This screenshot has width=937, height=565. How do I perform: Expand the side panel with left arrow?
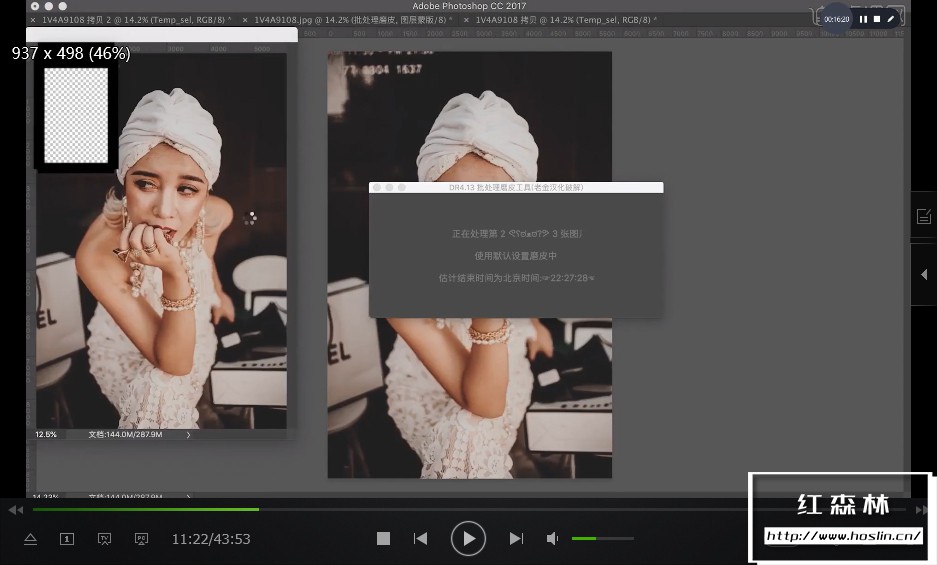coord(924,274)
